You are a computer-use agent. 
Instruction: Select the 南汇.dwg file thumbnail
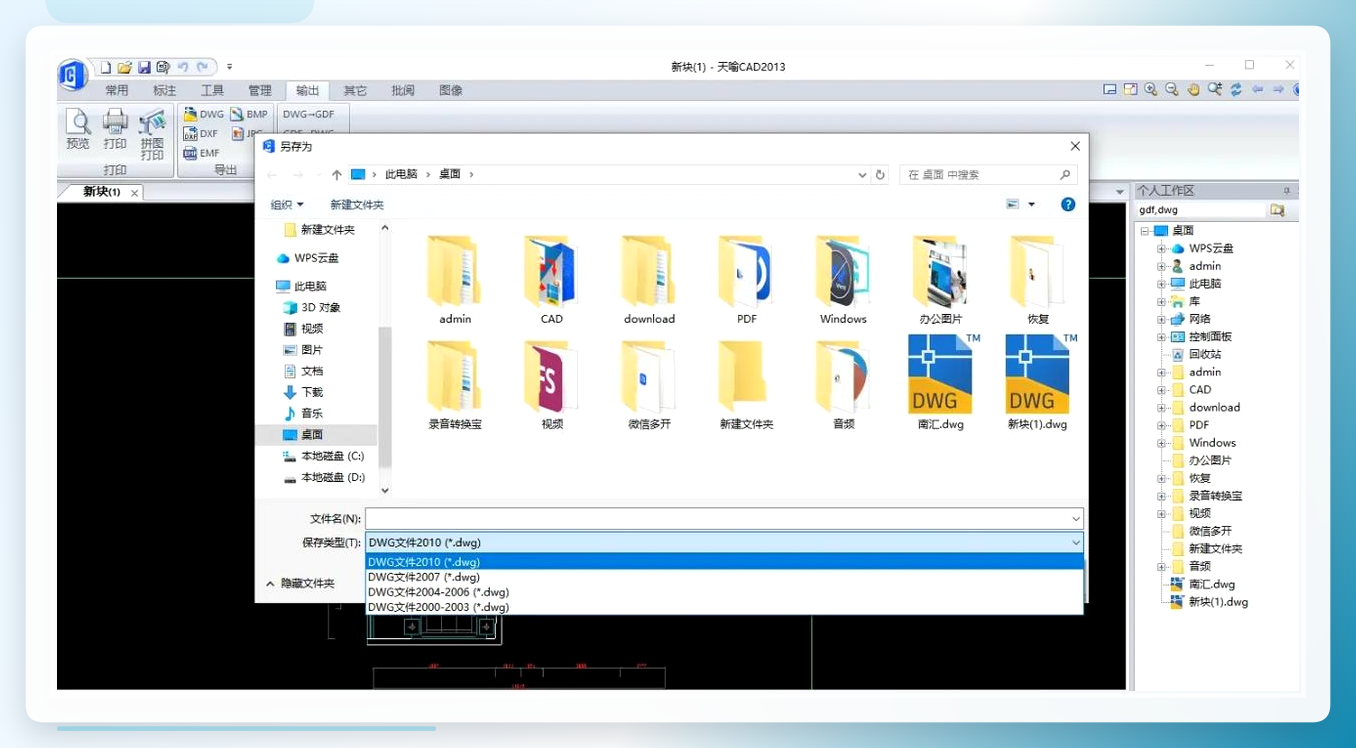tap(940, 382)
